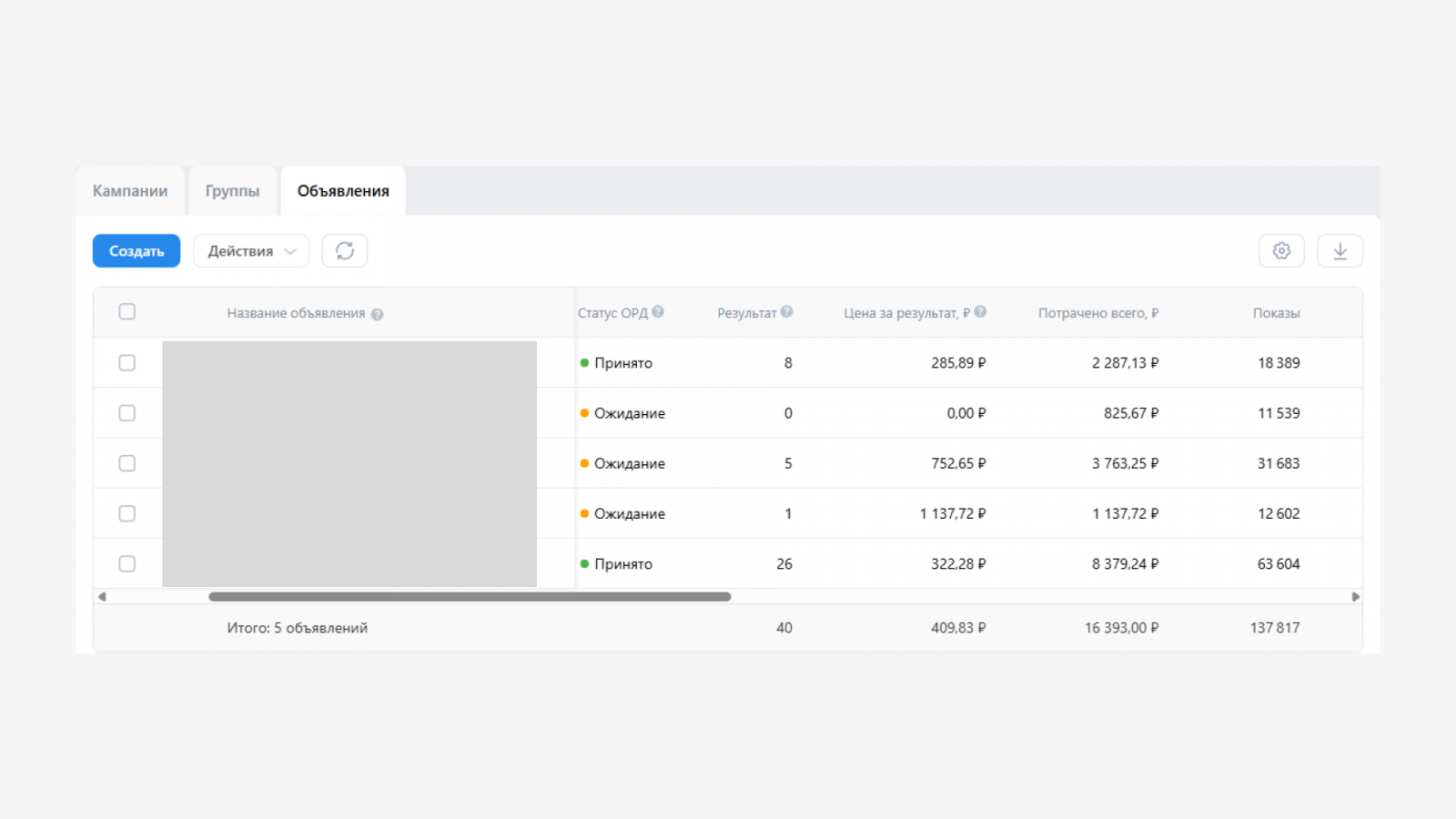Click help icon next to Название объявления

coord(377,314)
